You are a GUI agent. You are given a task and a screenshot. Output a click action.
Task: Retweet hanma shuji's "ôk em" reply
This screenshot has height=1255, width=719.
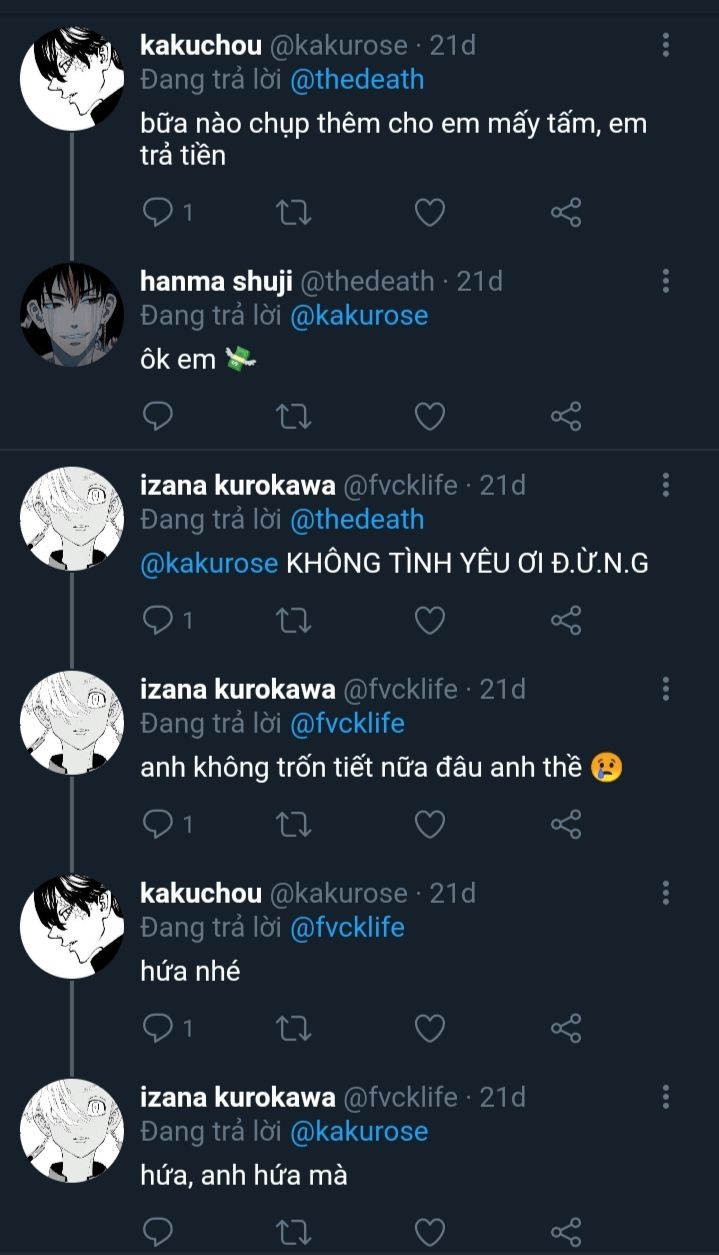click(293, 416)
